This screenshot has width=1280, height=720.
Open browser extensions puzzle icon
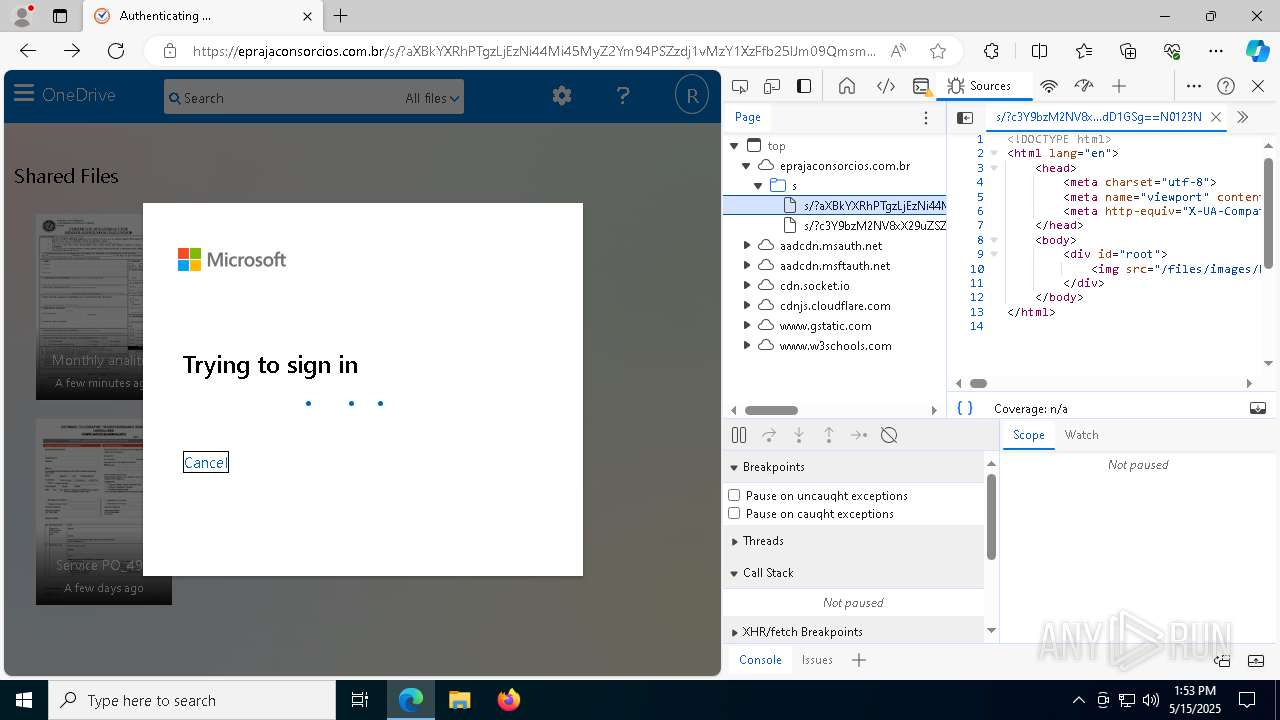click(991, 51)
